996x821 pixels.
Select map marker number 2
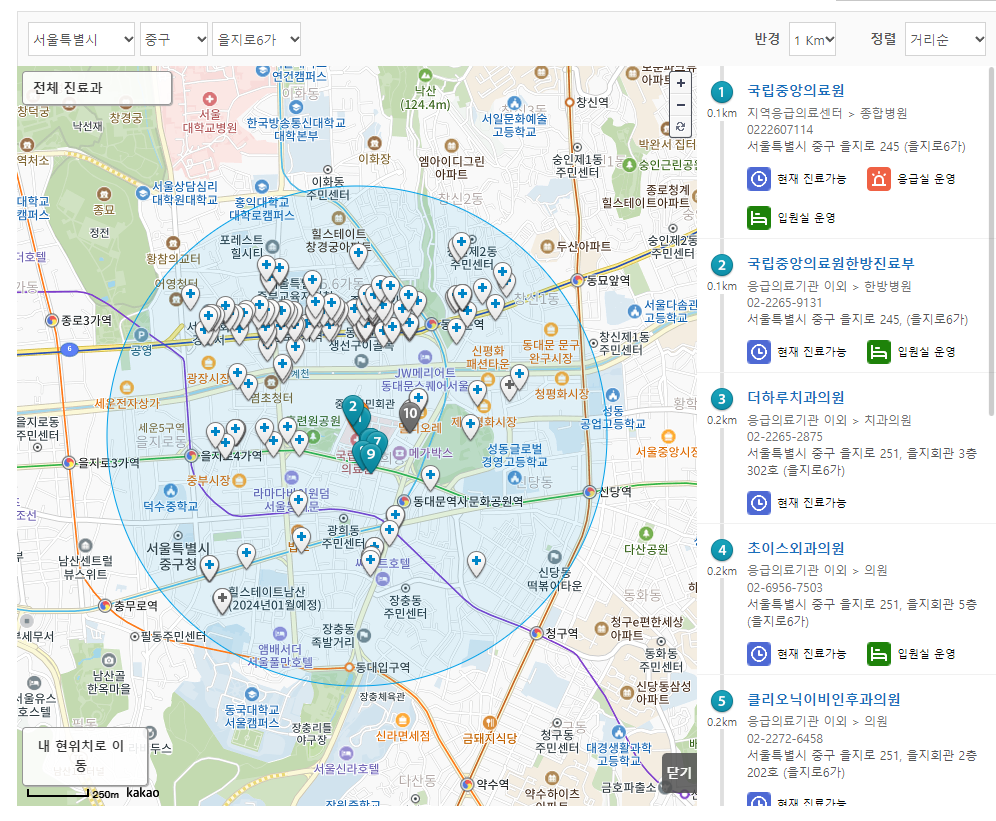[352, 407]
